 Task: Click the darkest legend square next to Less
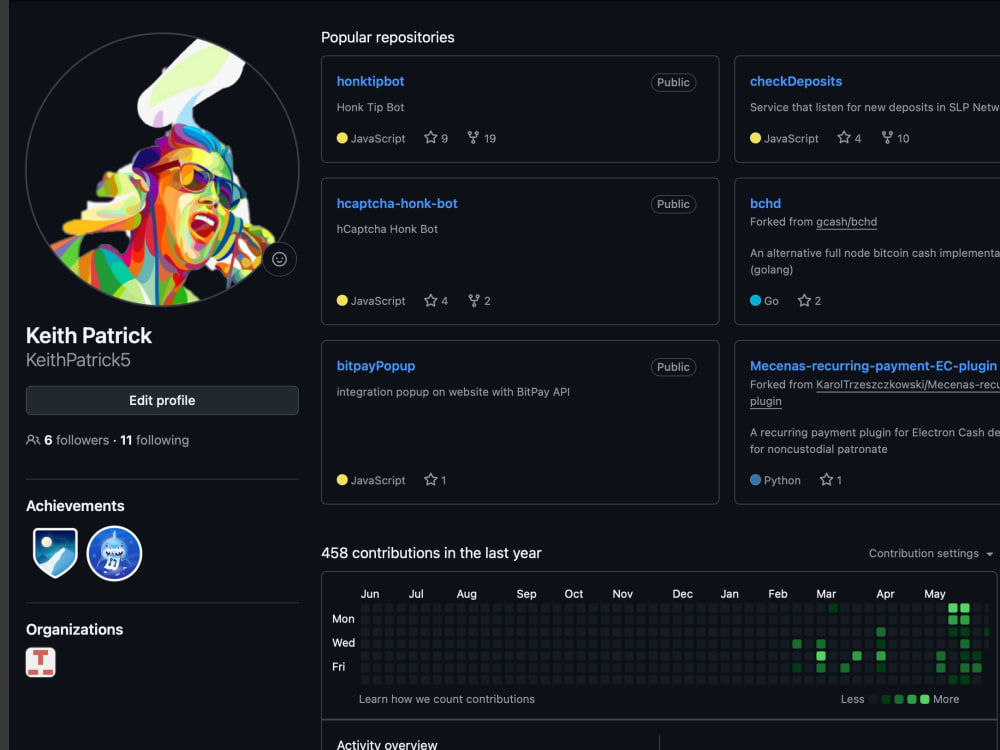(874, 699)
